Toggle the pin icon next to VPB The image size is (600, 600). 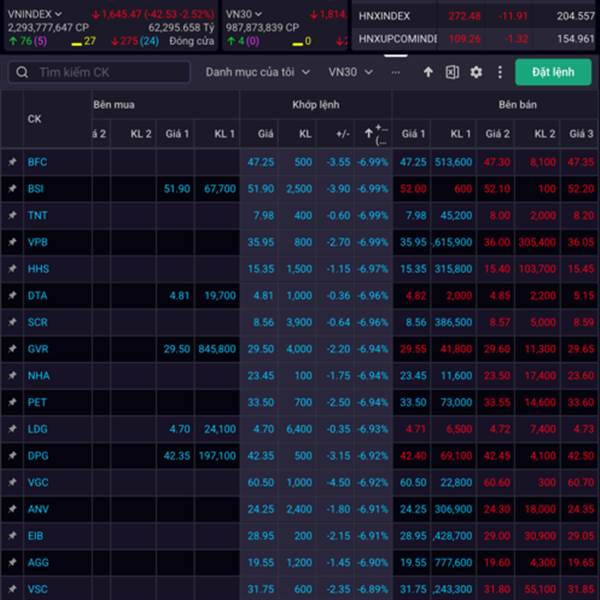click(12, 242)
